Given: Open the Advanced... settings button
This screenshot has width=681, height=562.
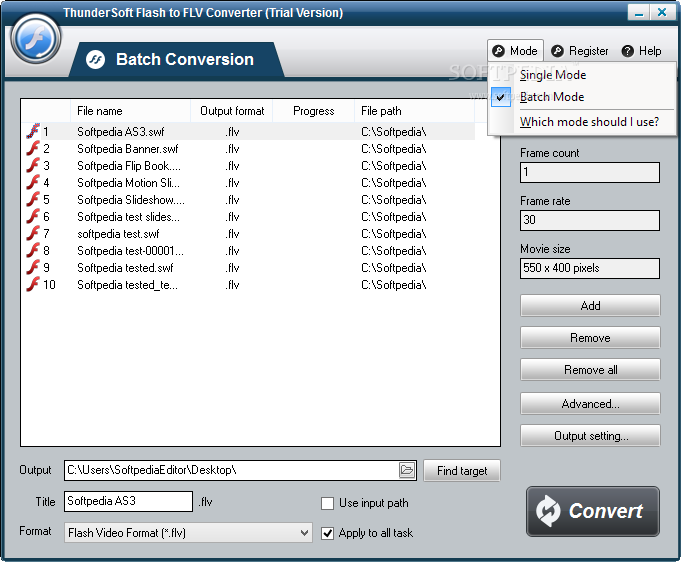Looking at the screenshot, I should tap(590, 404).
